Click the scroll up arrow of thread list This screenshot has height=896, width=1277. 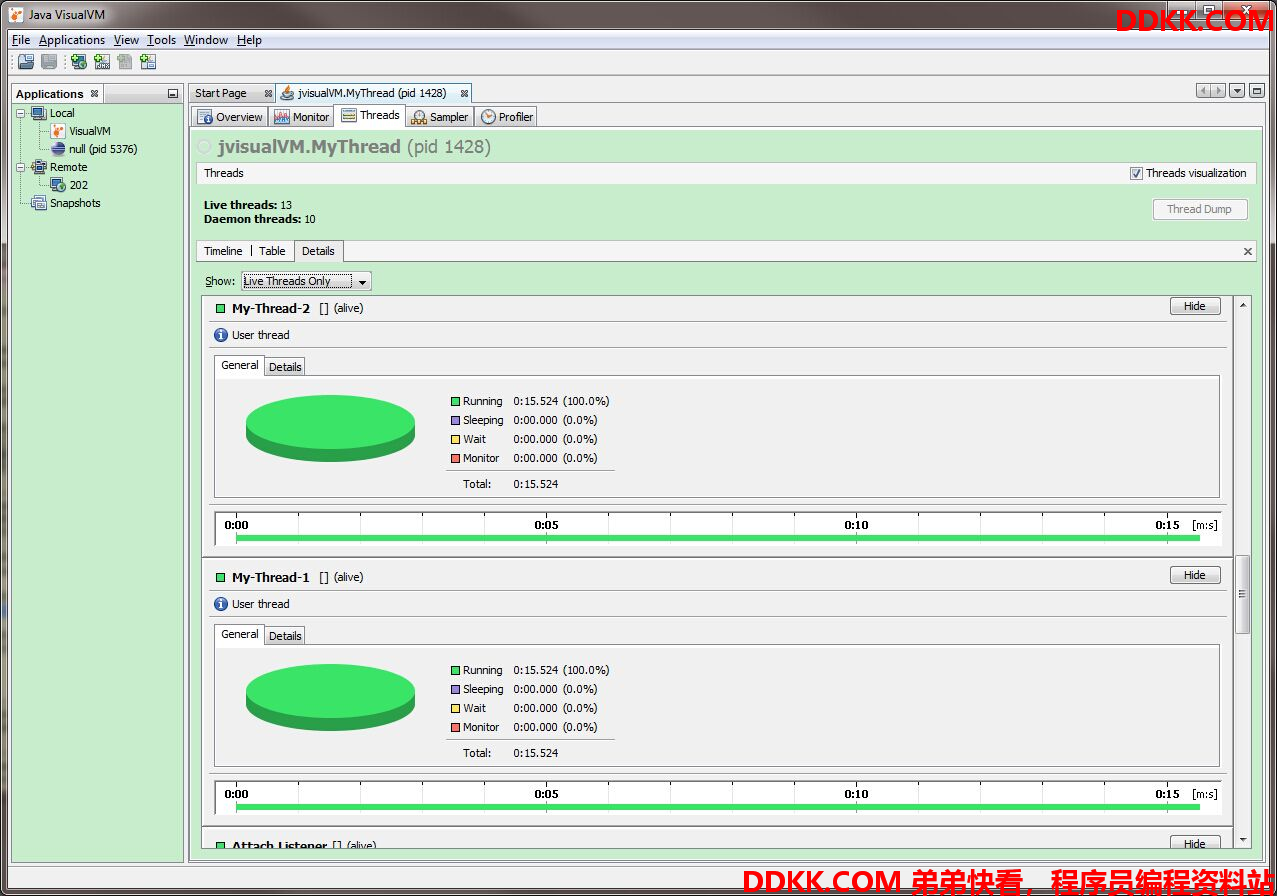coord(1243,304)
